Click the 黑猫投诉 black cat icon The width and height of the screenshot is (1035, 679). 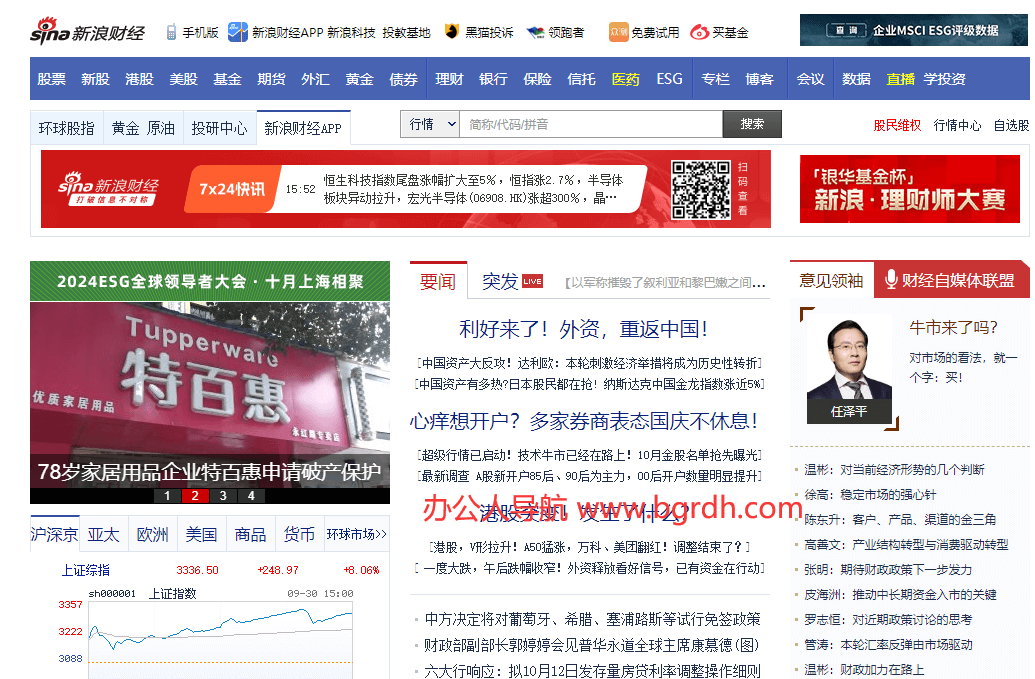[451, 32]
